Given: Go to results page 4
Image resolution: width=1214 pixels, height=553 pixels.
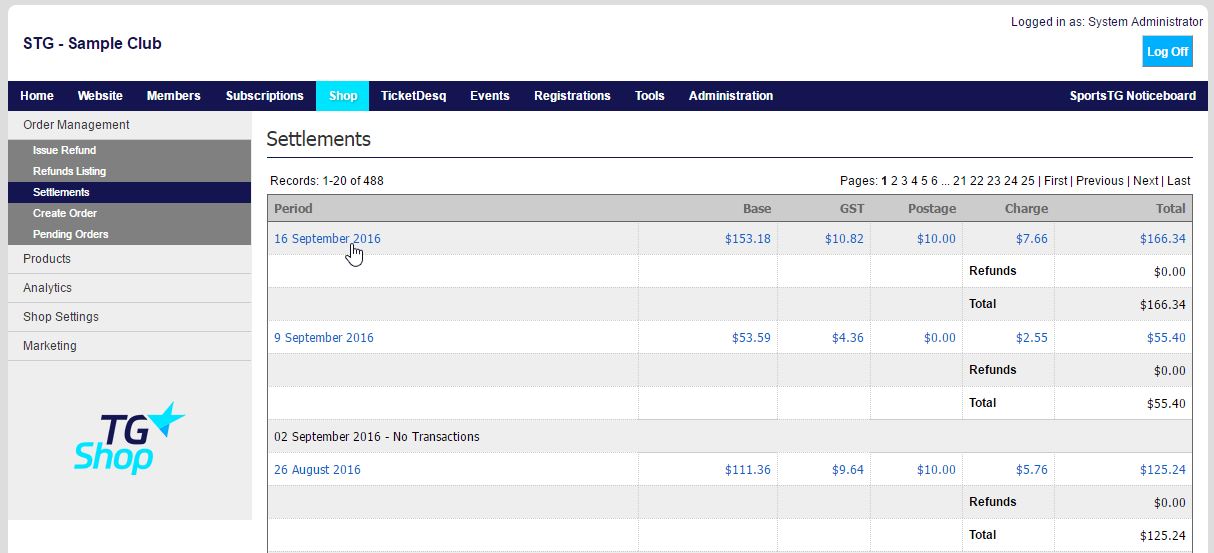Looking at the screenshot, I should point(915,181).
